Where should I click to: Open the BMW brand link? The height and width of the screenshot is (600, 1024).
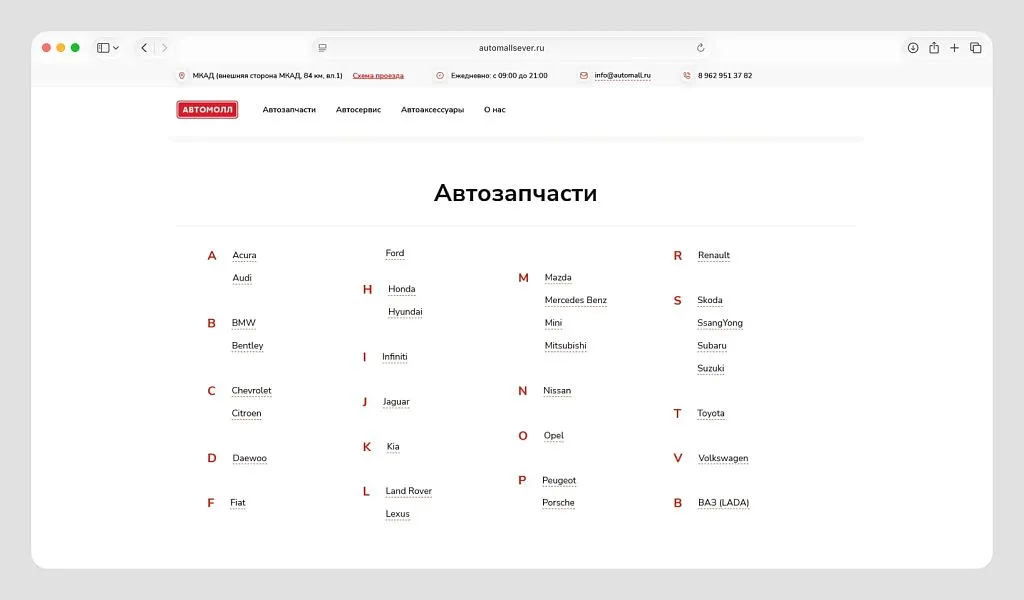point(244,323)
